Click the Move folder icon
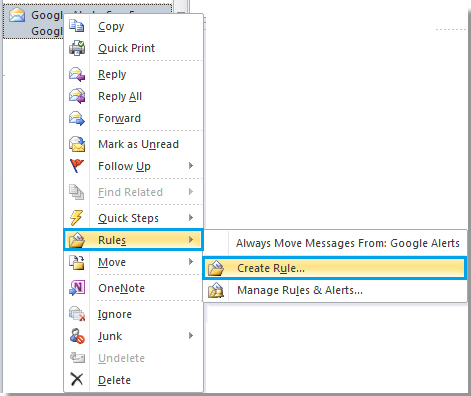471x396 pixels. pos(77,262)
